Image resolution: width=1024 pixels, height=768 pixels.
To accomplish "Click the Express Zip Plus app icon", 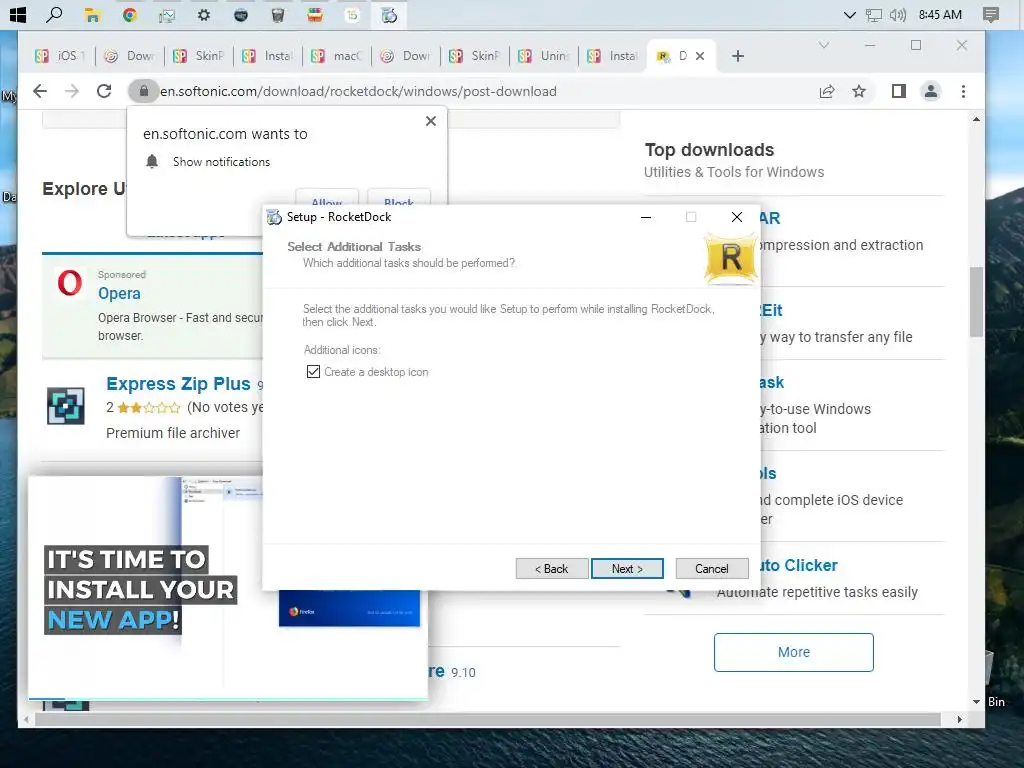I will [65, 406].
